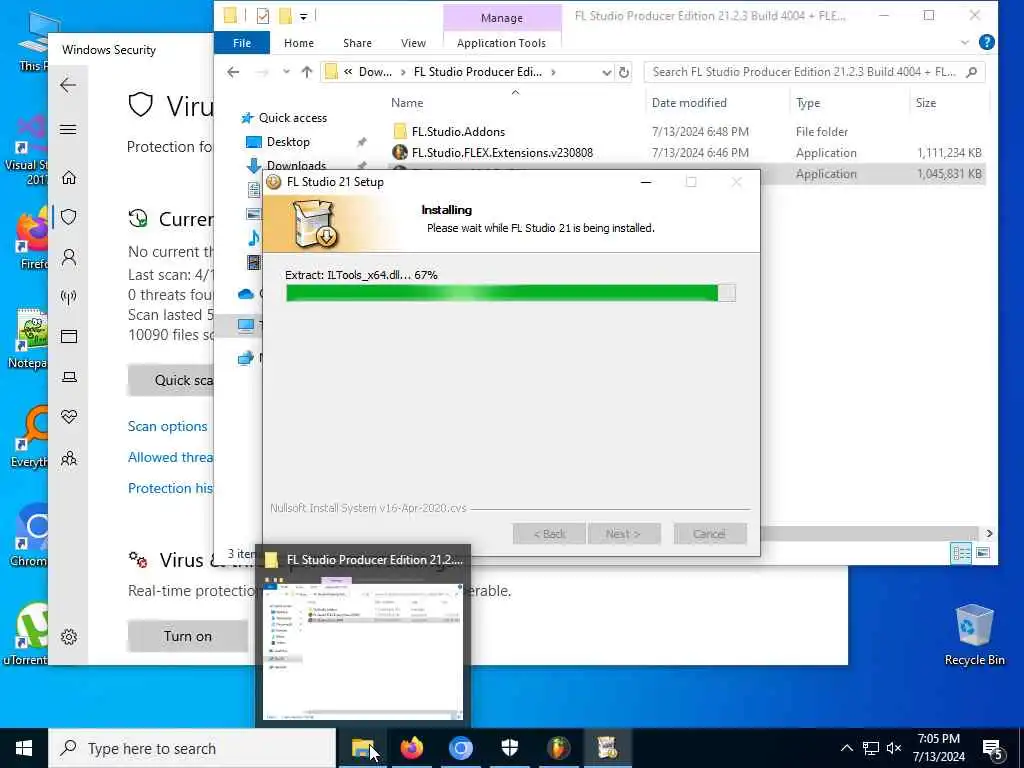
Task: Open Recycle Bin on desktop
Action: [x=974, y=635]
